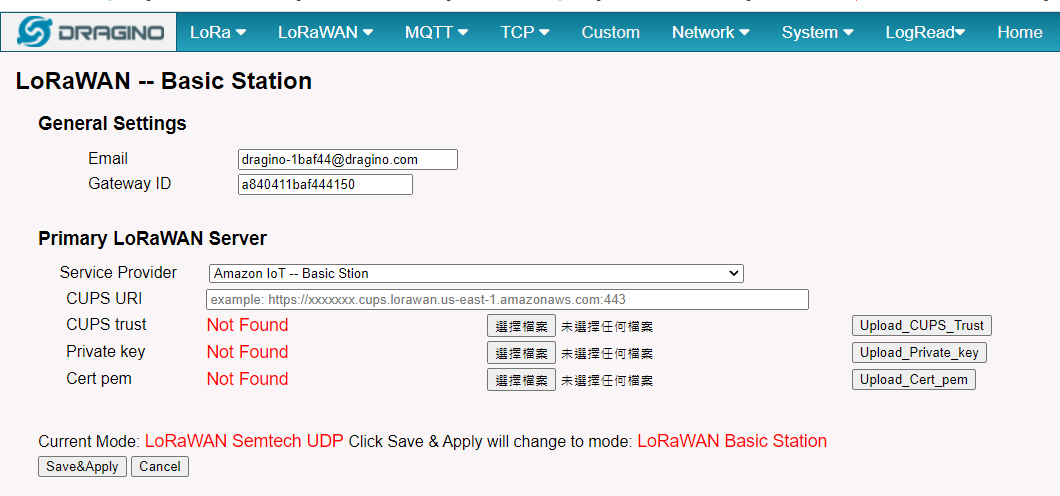Expand the MQTT menu
1060x496 pixels.
click(437, 32)
